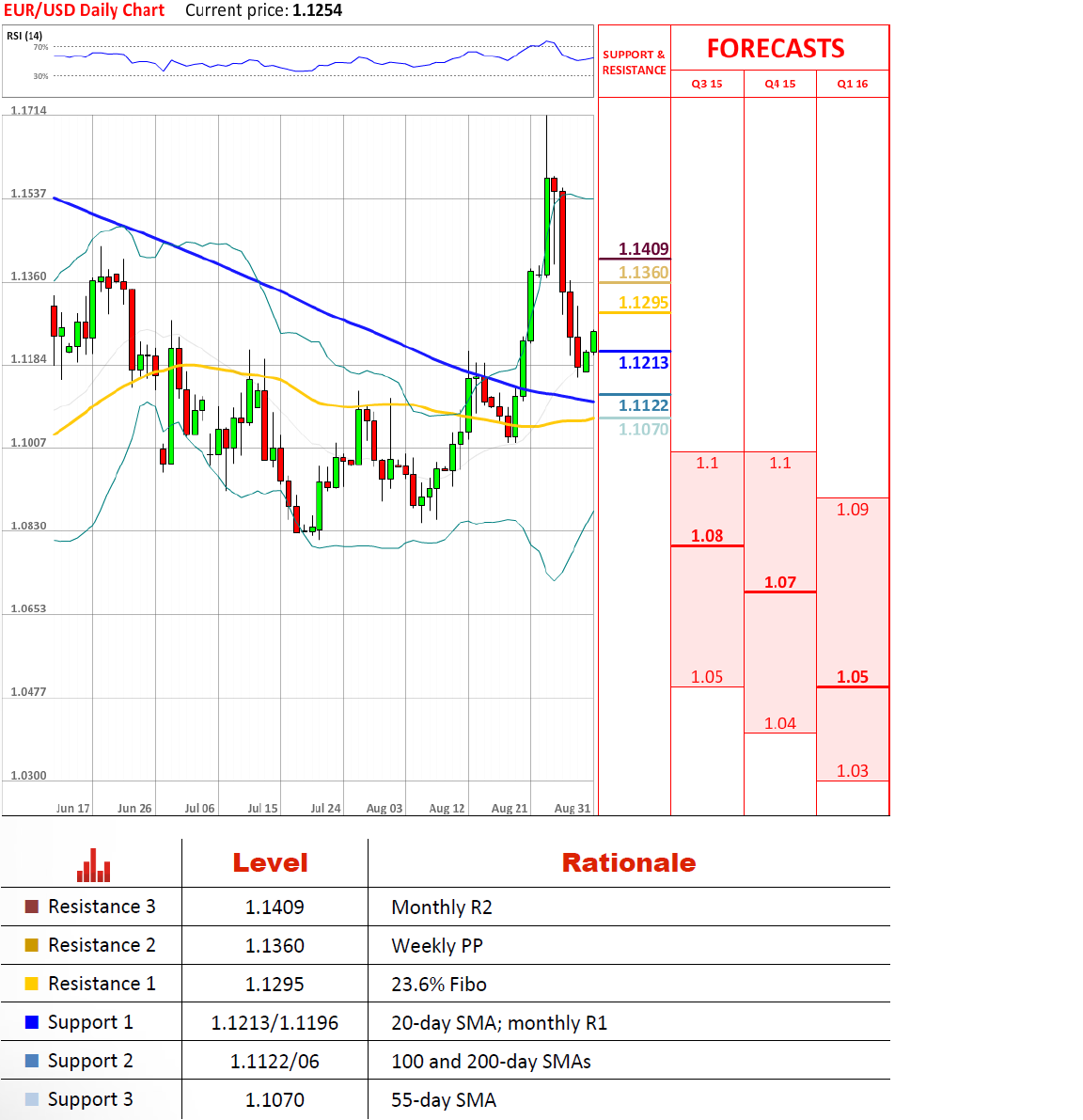Click the Jul 24 date axis label
Image resolution: width=1083 pixels, height=1120 pixels.
tap(325, 808)
